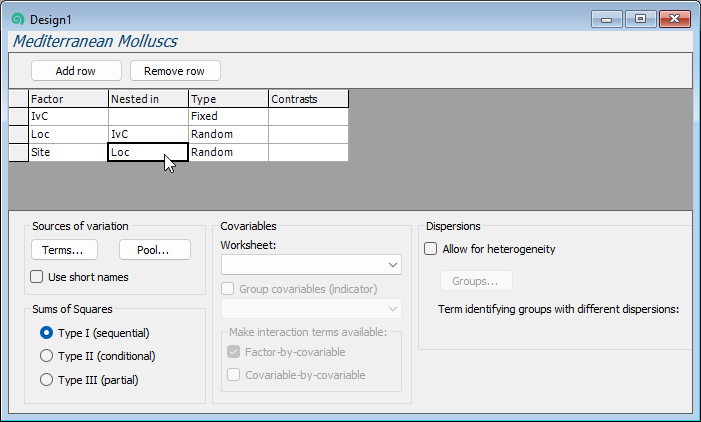This screenshot has width=701, height=422.
Task: Click the Design1 window app icon
Action: 17,20
